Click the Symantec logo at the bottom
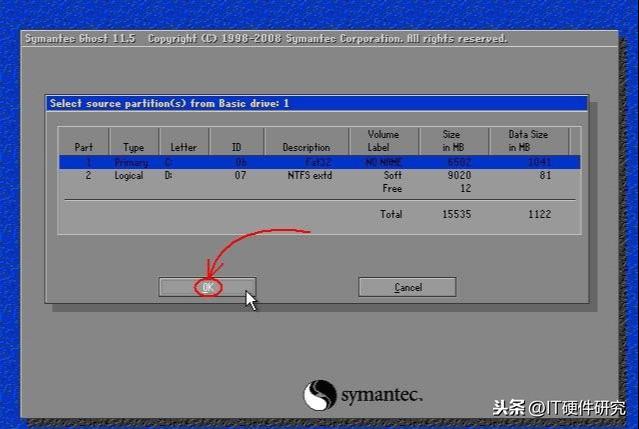Screen dimensions: 639x429 tap(363, 394)
